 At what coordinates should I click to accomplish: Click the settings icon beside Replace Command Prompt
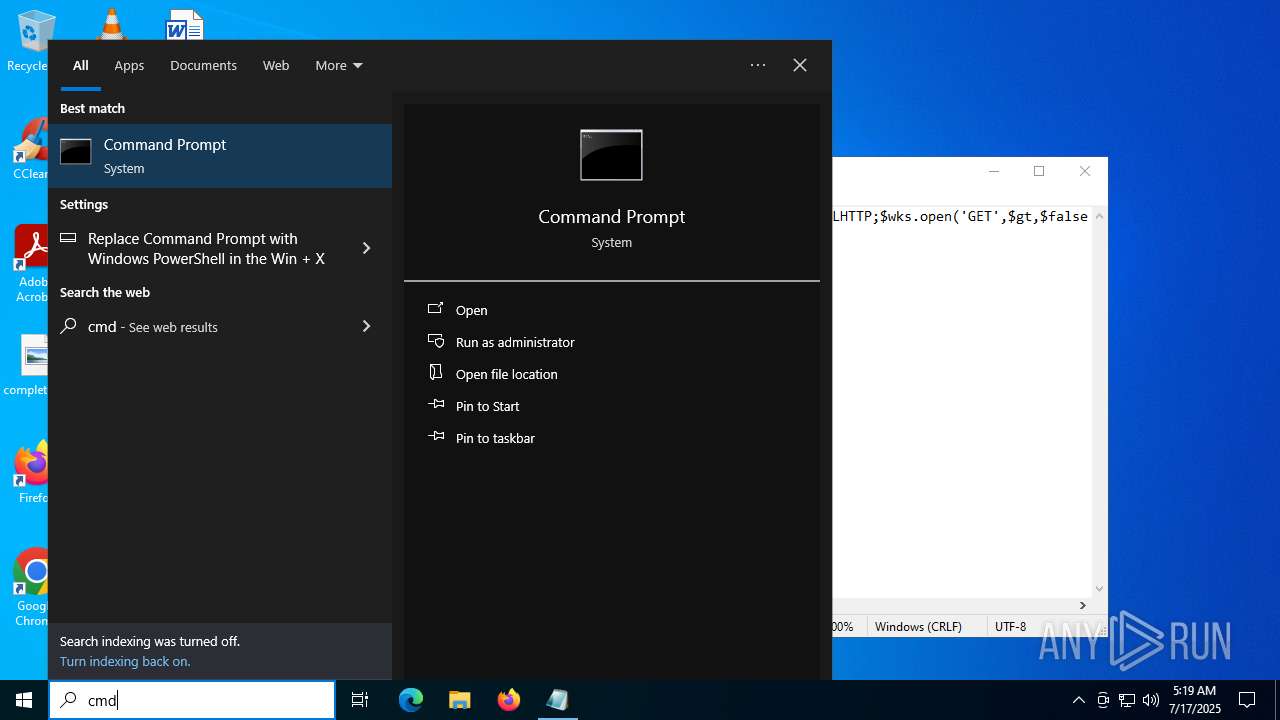(68, 238)
